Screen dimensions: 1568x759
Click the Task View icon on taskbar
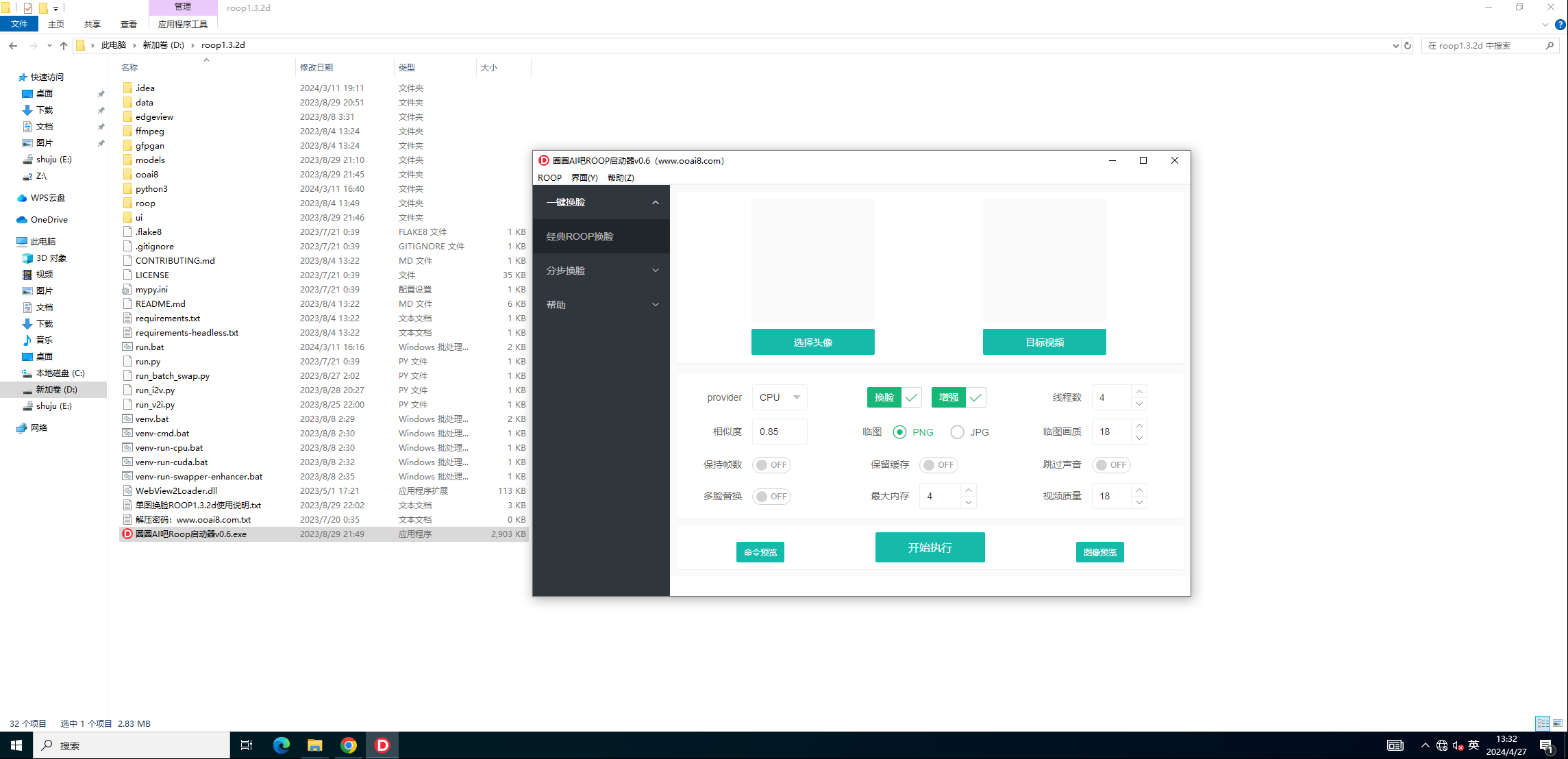(247, 745)
